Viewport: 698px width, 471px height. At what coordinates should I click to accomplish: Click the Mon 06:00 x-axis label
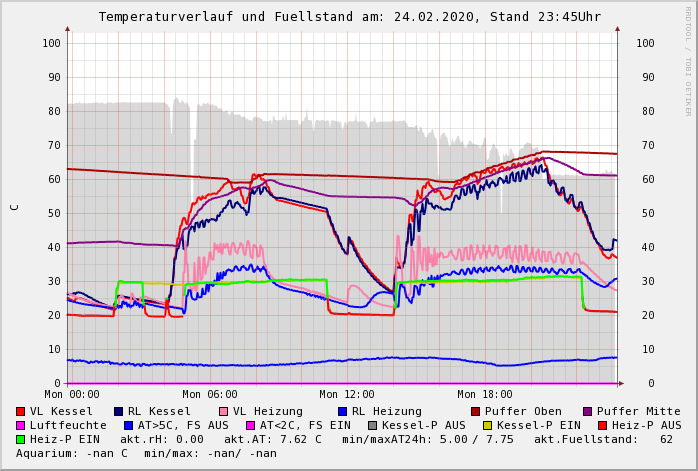tap(210, 395)
